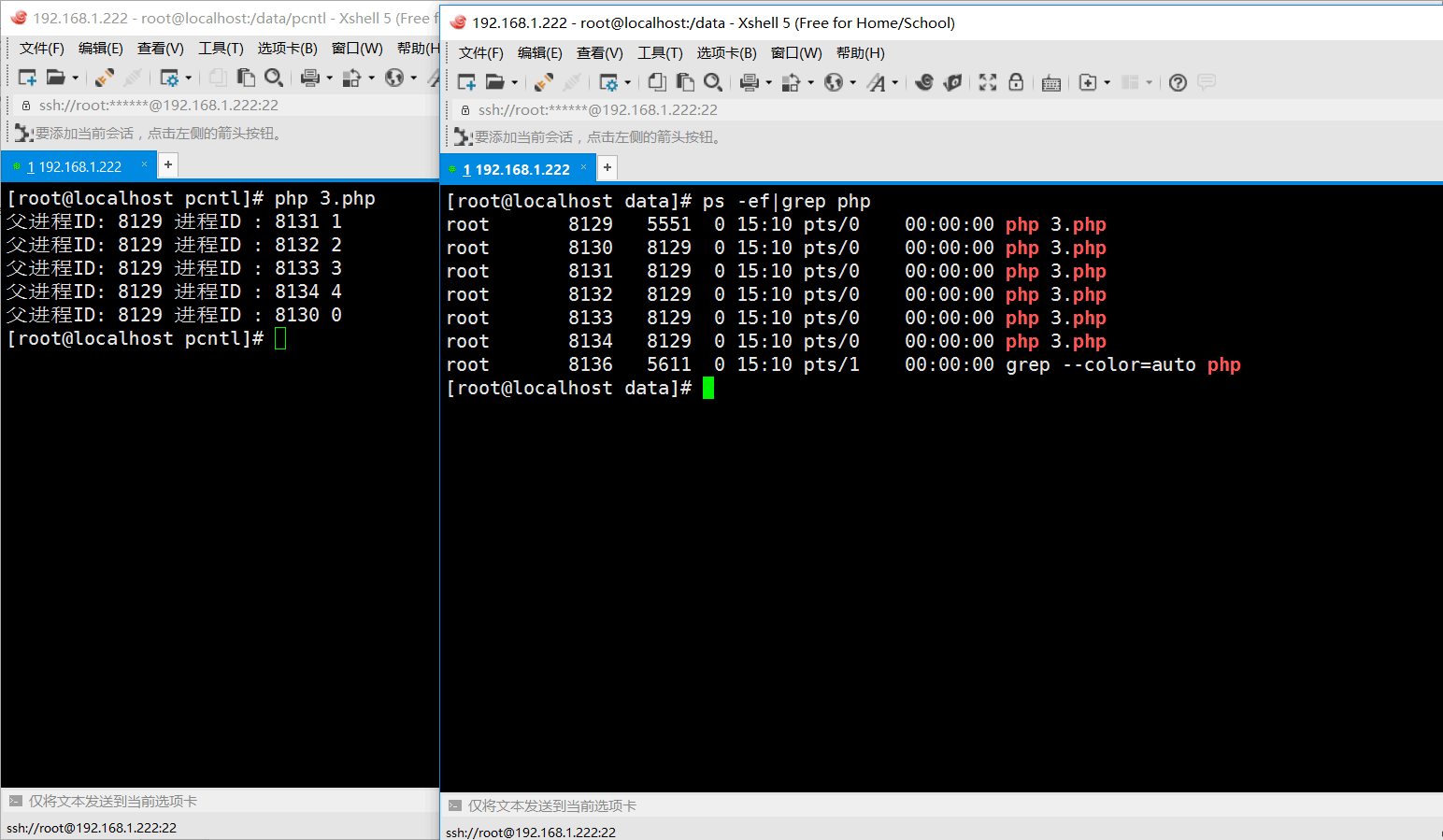Click Find magnifier icon in left window
The image size is (1443, 840).
[274, 78]
